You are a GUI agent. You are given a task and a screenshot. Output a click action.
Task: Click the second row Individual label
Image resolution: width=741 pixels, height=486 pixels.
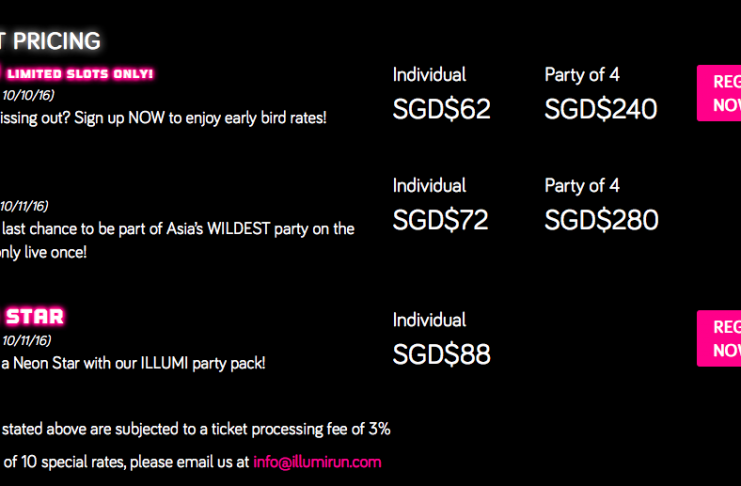429,185
